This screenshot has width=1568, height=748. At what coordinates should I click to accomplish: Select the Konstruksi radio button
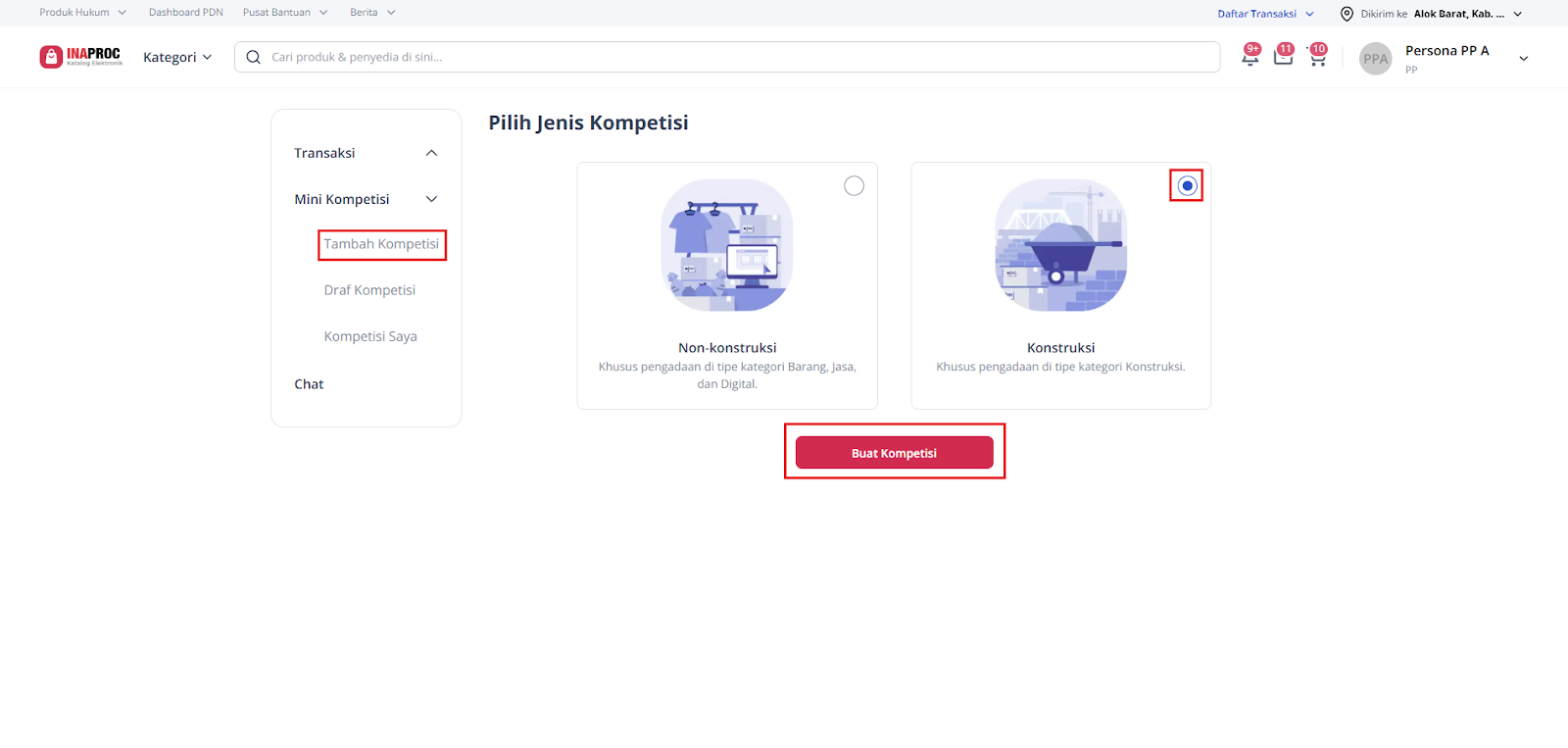(x=1187, y=186)
